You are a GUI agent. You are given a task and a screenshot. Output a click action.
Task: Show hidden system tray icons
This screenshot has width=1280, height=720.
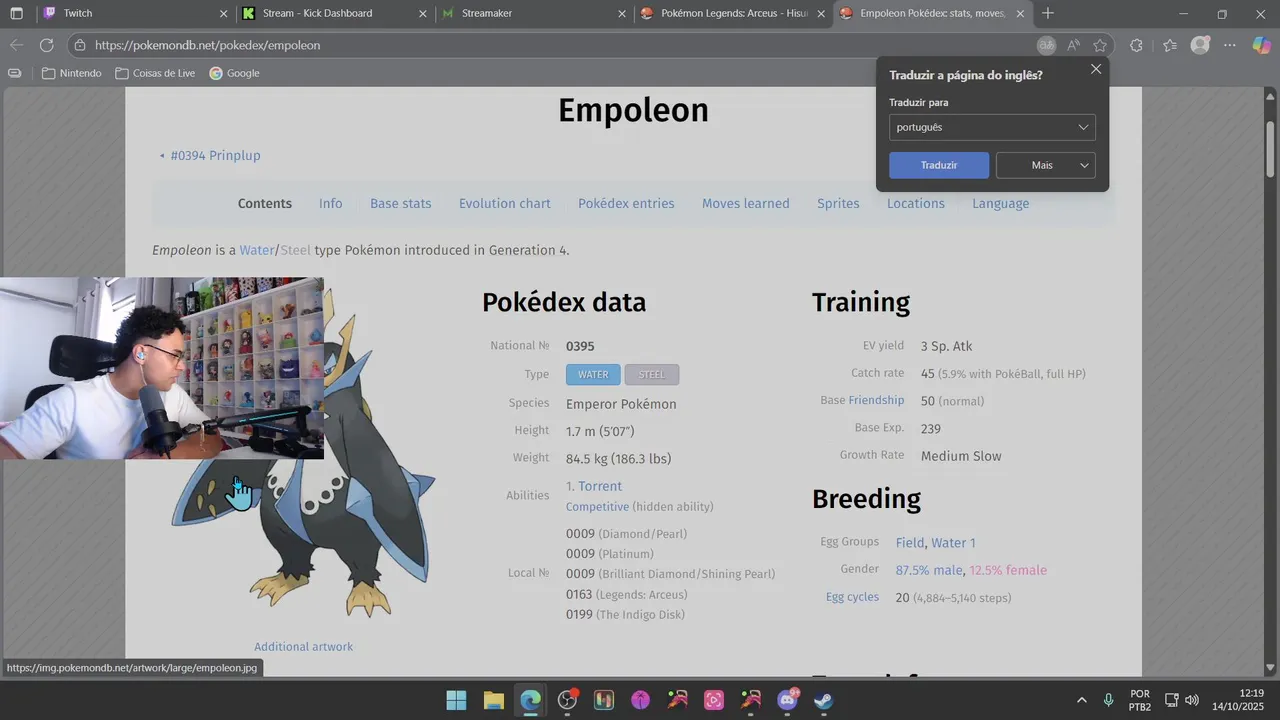click(1081, 700)
